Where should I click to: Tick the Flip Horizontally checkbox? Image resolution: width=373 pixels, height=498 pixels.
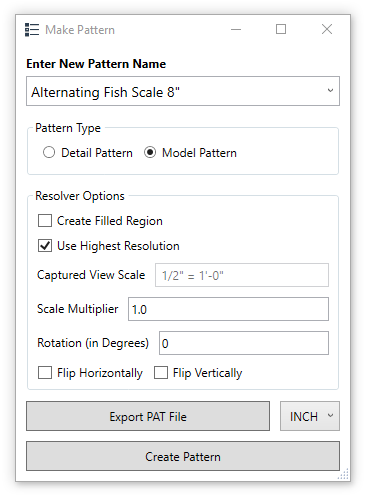45,373
